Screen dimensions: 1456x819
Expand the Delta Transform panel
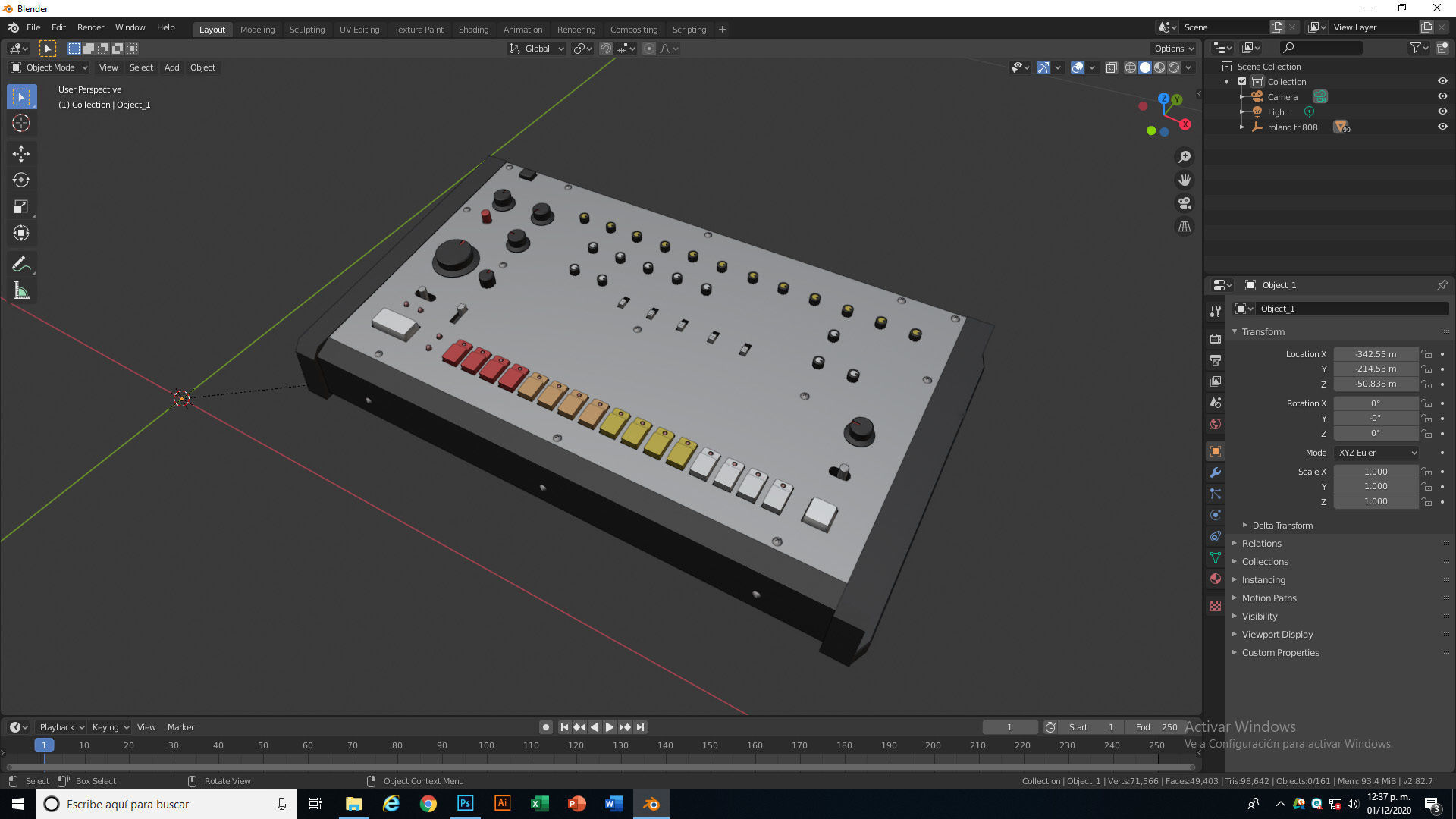(x=1282, y=526)
